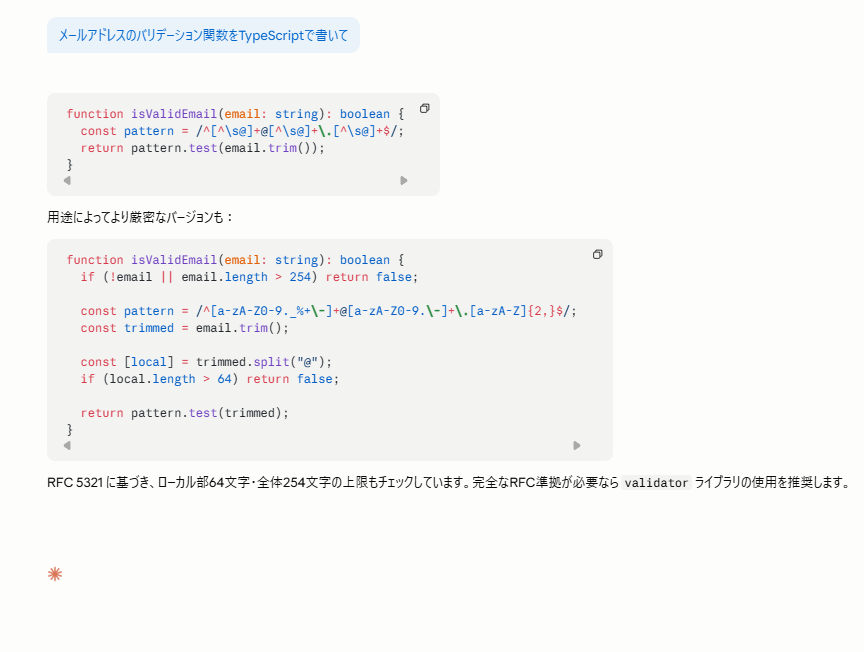The image size is (864, 652).
Task: Click the local.length > 64 check line
Action: (x=210, y=379)
